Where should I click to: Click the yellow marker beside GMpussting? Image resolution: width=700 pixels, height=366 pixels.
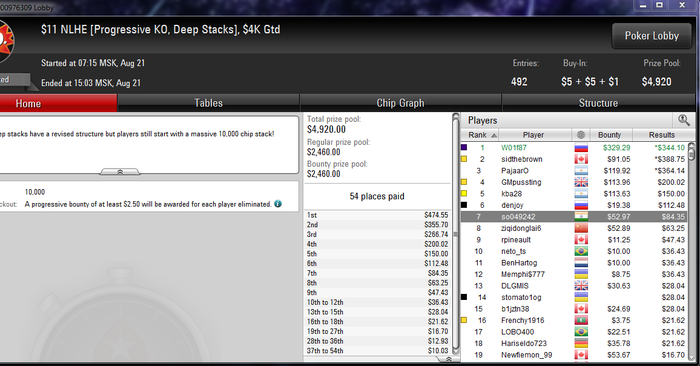(x=464, y=182)
